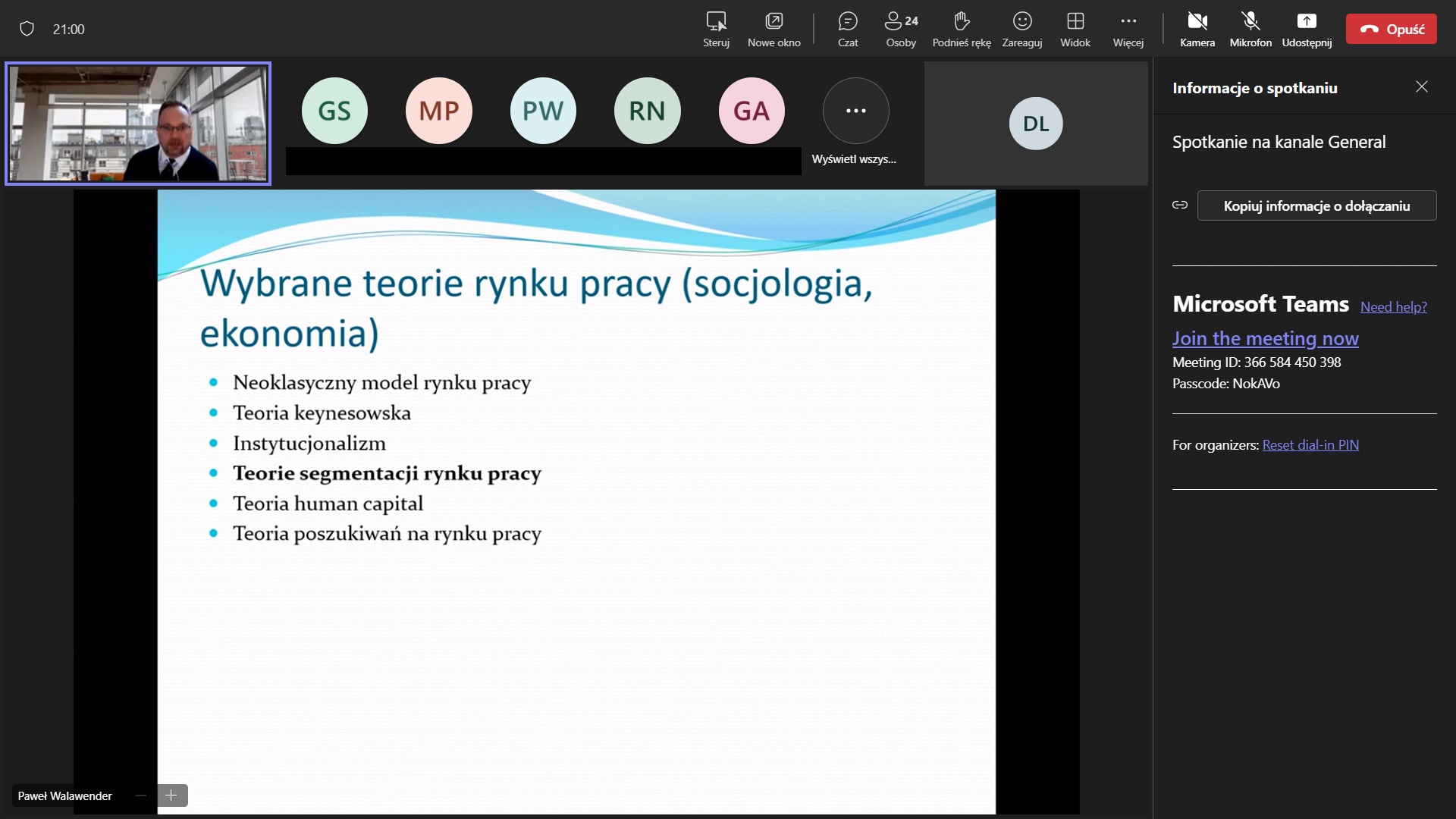This screenshot has width=1456, height=819.
Task: Click the Join the meeting now link
Action: click(x=1265, y=338)
